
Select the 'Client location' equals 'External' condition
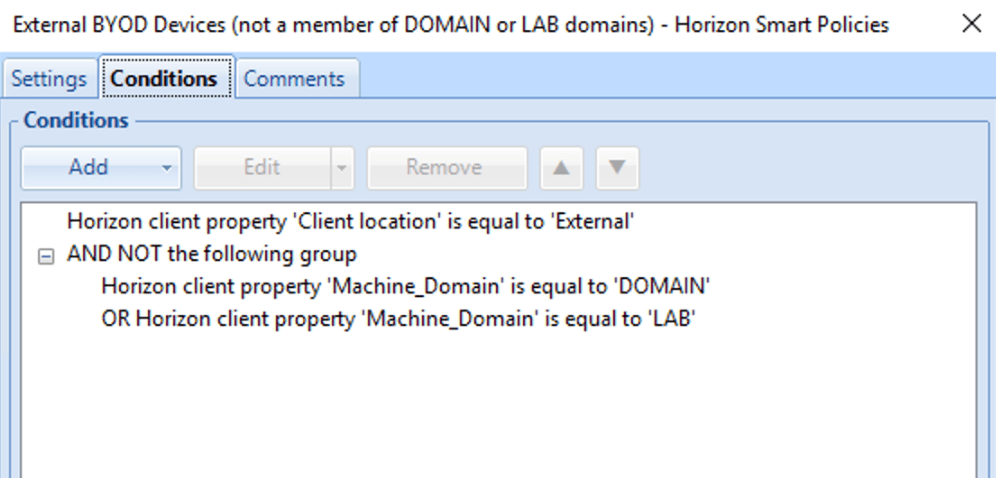(351, 222)
